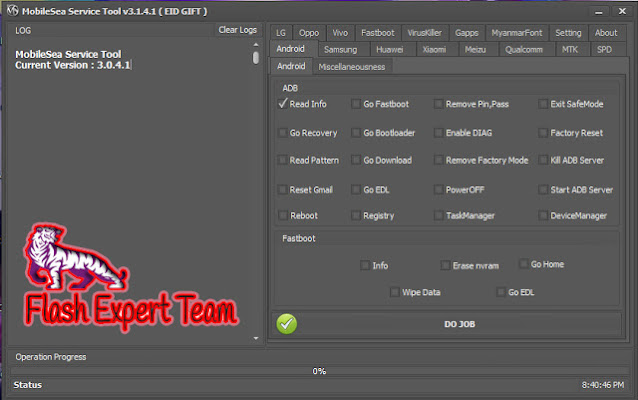Tick the Registry checkbox
This screenshot has height=400, width=638.
[x=356, y=215]
